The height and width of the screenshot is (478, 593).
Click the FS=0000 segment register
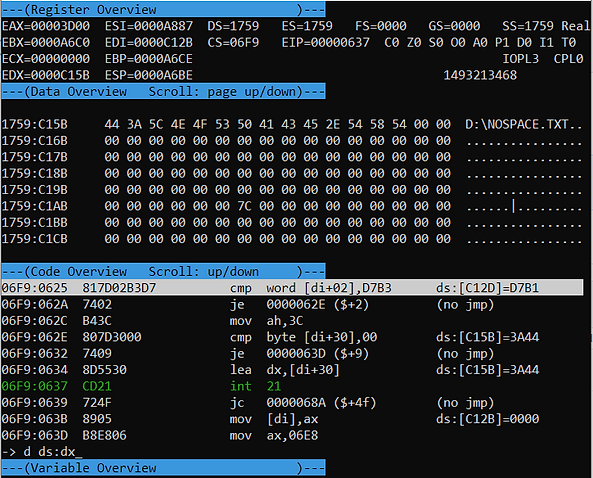coord(380,26)
